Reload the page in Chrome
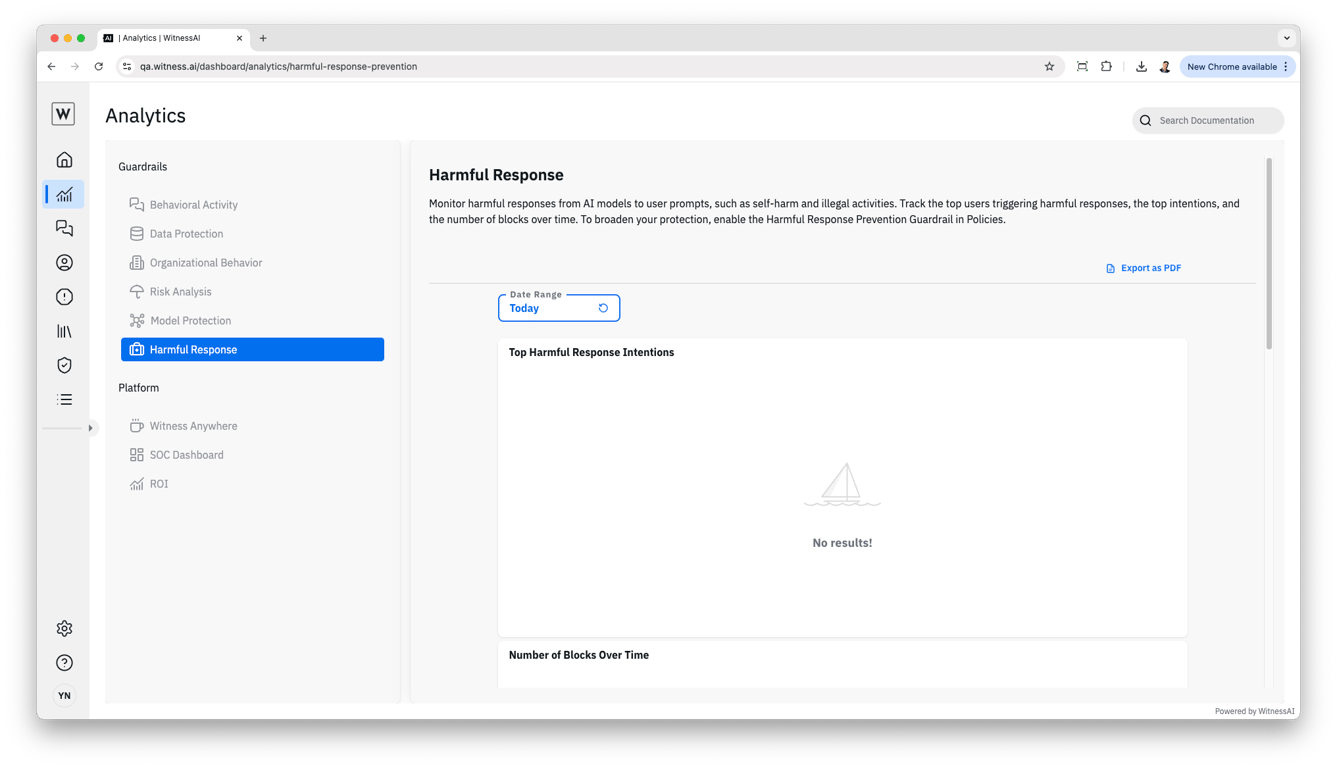This screenshot has width=1337, height=768. pos(99,67)
